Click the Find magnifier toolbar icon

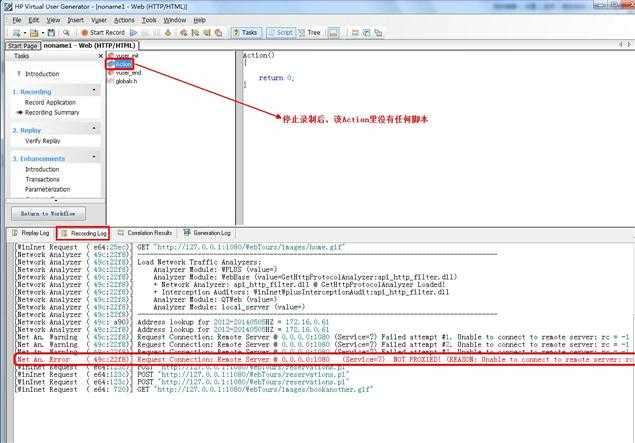click(x=66, y=33)
